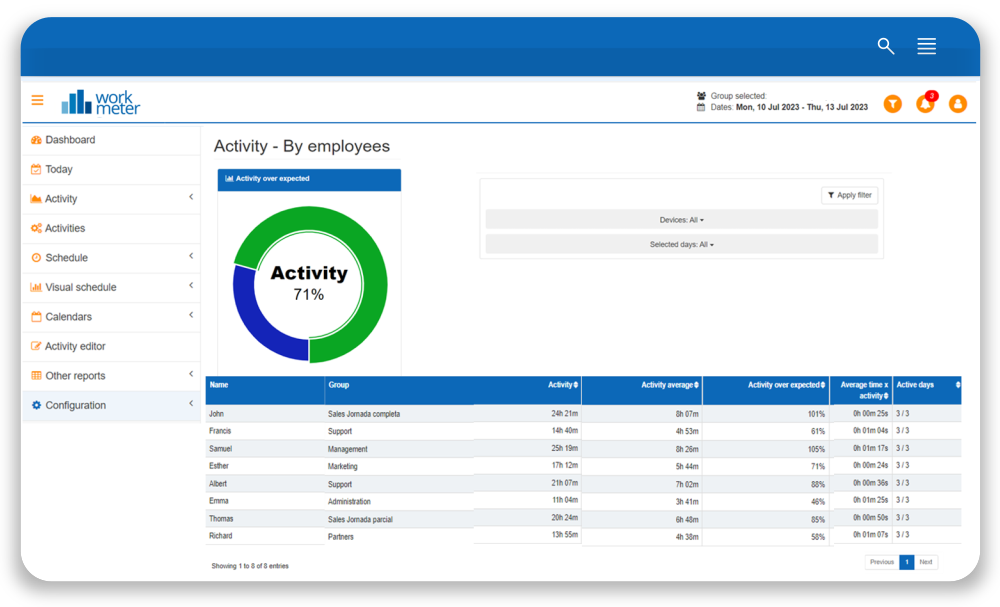Click the orange filter funnel icon
This screenshot has width=1000, height=607.
tap(892, 103)
